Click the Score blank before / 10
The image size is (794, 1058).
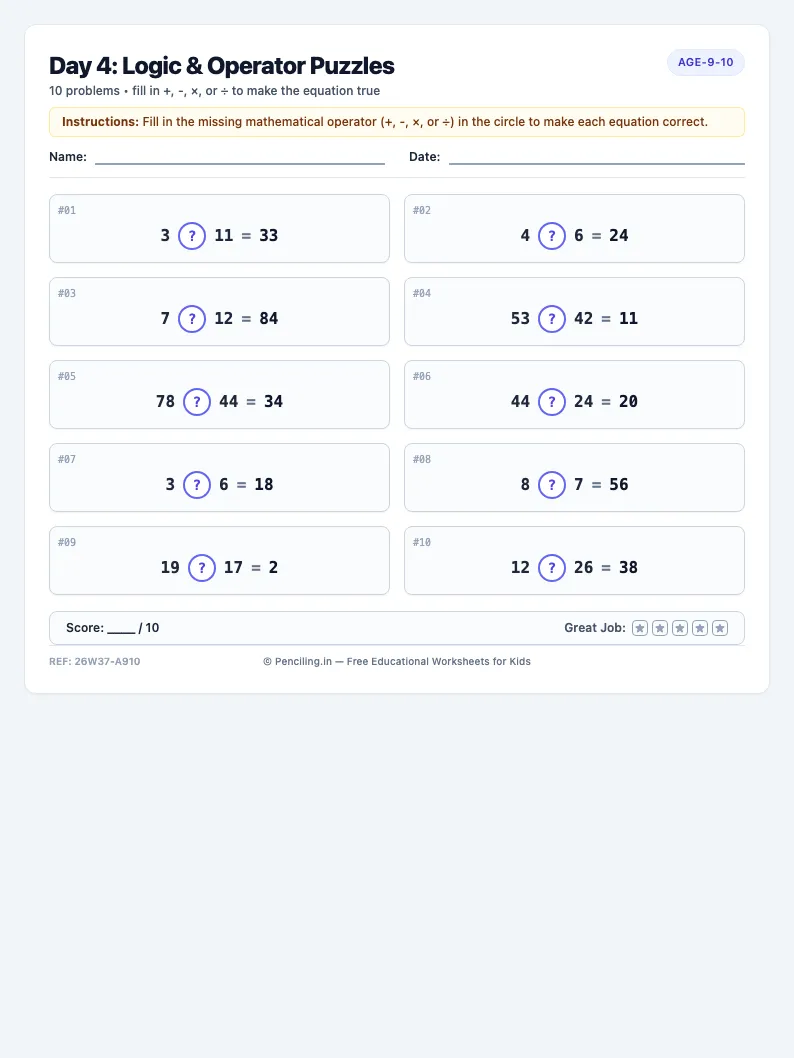click(121, 629)
